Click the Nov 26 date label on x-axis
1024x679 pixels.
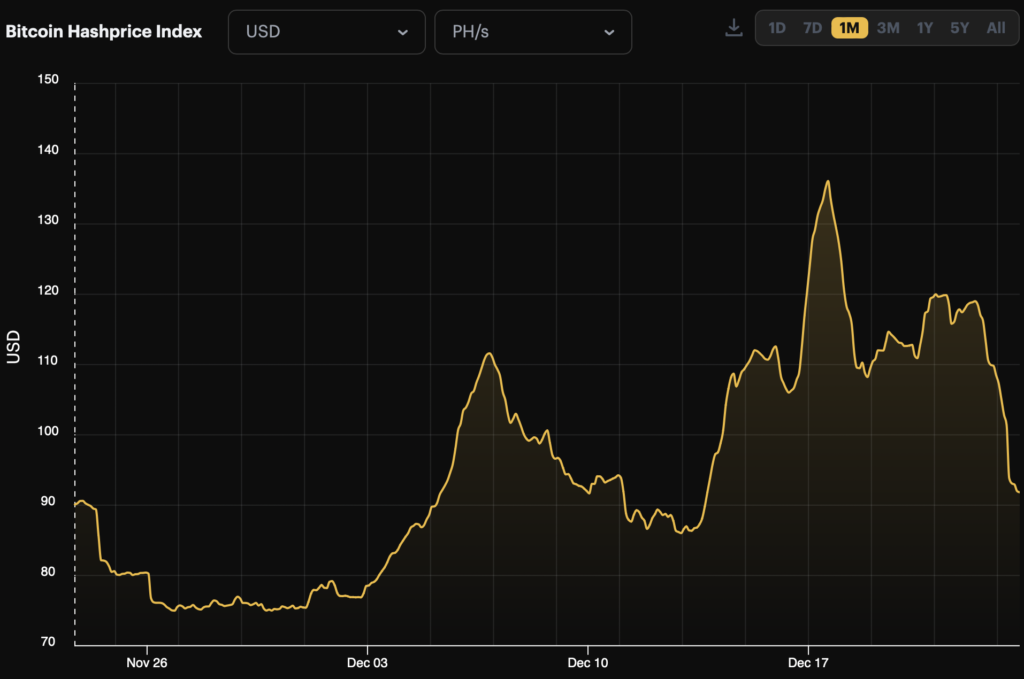click(147, 663)
